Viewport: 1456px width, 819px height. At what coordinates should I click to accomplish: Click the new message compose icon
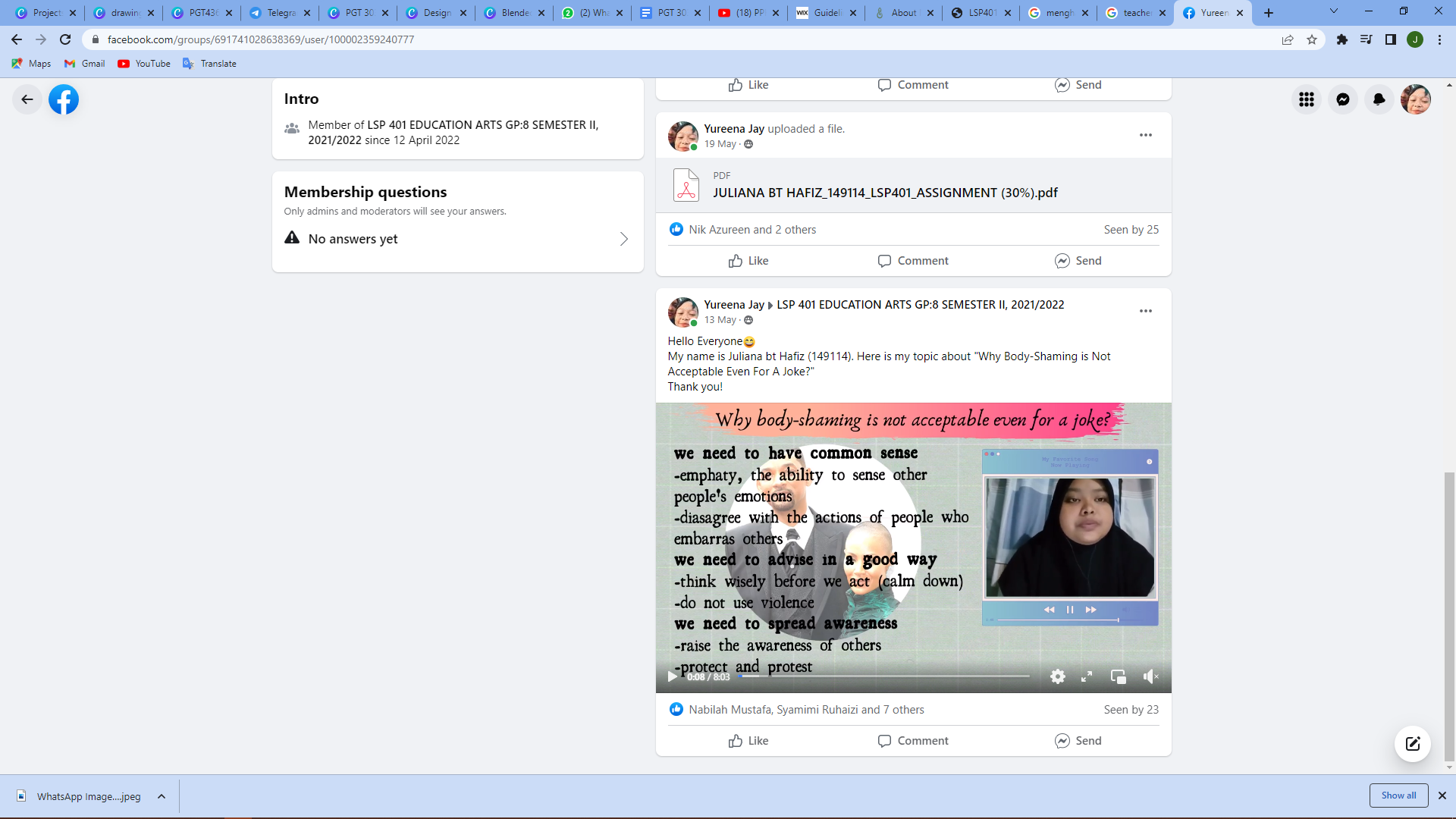pos(1412,743)
